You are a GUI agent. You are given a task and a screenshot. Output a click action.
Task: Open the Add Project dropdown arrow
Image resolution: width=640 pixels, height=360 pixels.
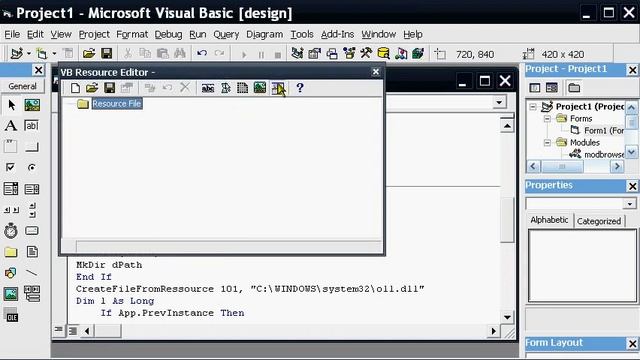29,53
